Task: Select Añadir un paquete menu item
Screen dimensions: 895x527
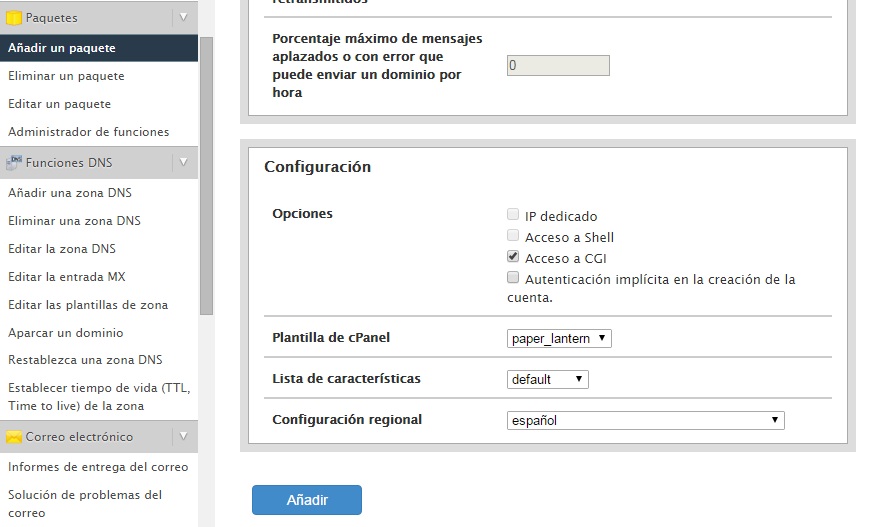Action: click(x=99, y=48)
